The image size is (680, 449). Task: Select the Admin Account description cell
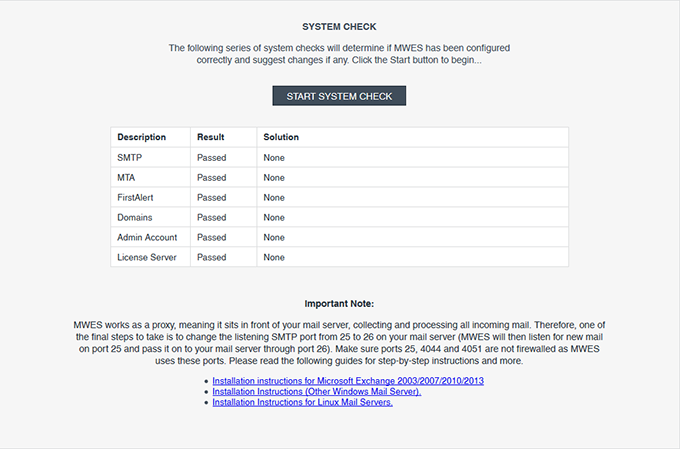tap(147, 237)
